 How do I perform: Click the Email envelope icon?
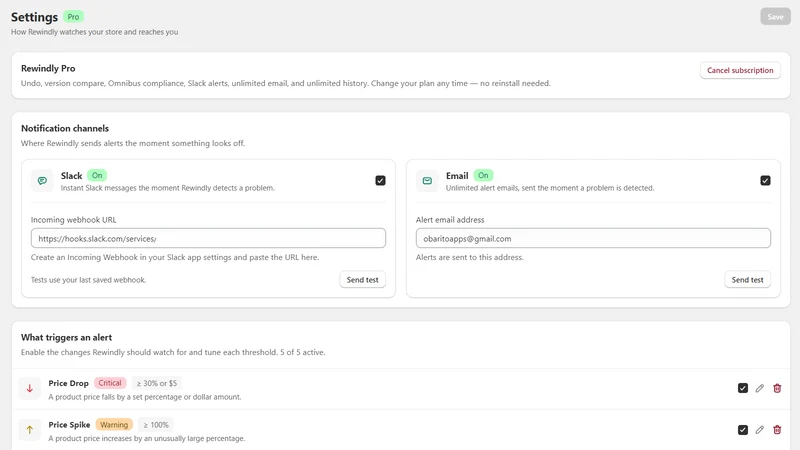427,181
